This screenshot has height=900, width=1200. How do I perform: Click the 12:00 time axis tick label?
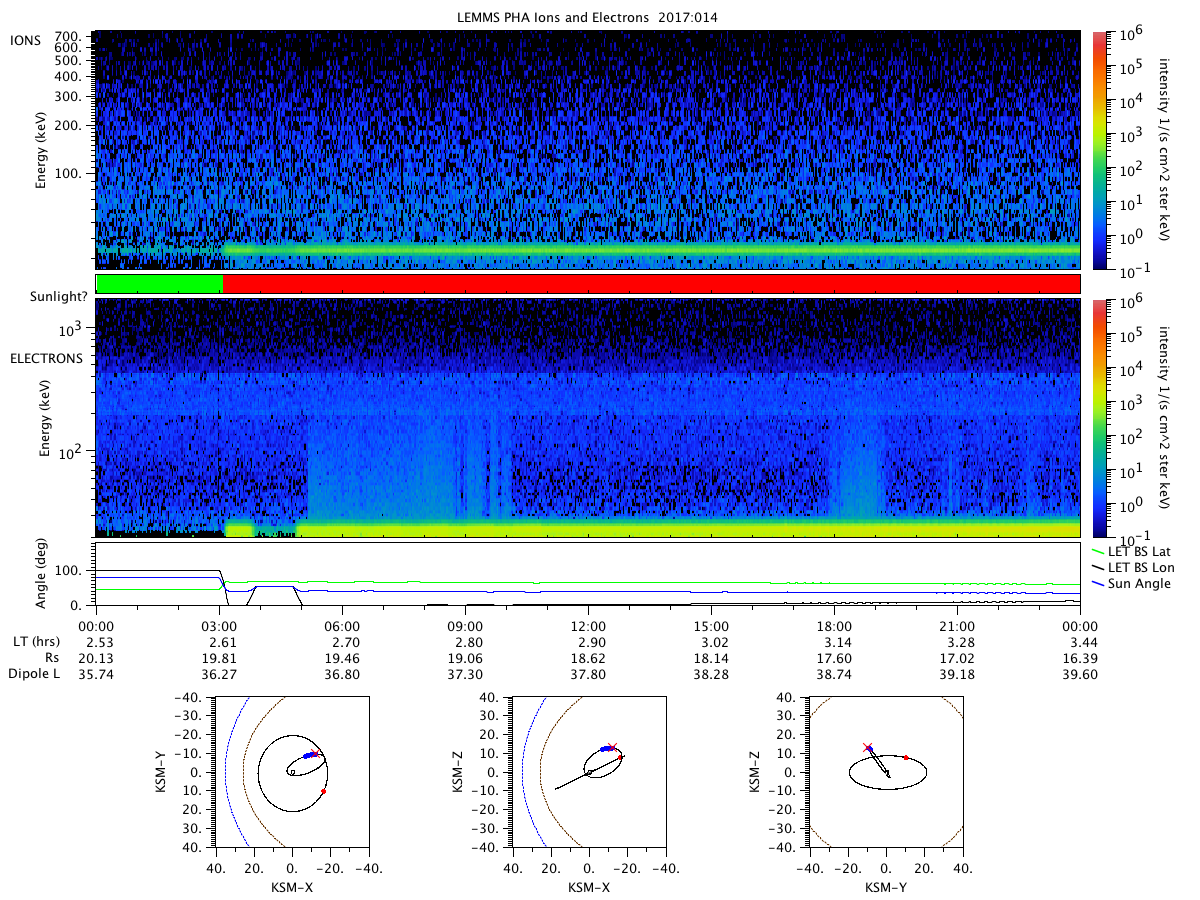(x=588, y=623)
